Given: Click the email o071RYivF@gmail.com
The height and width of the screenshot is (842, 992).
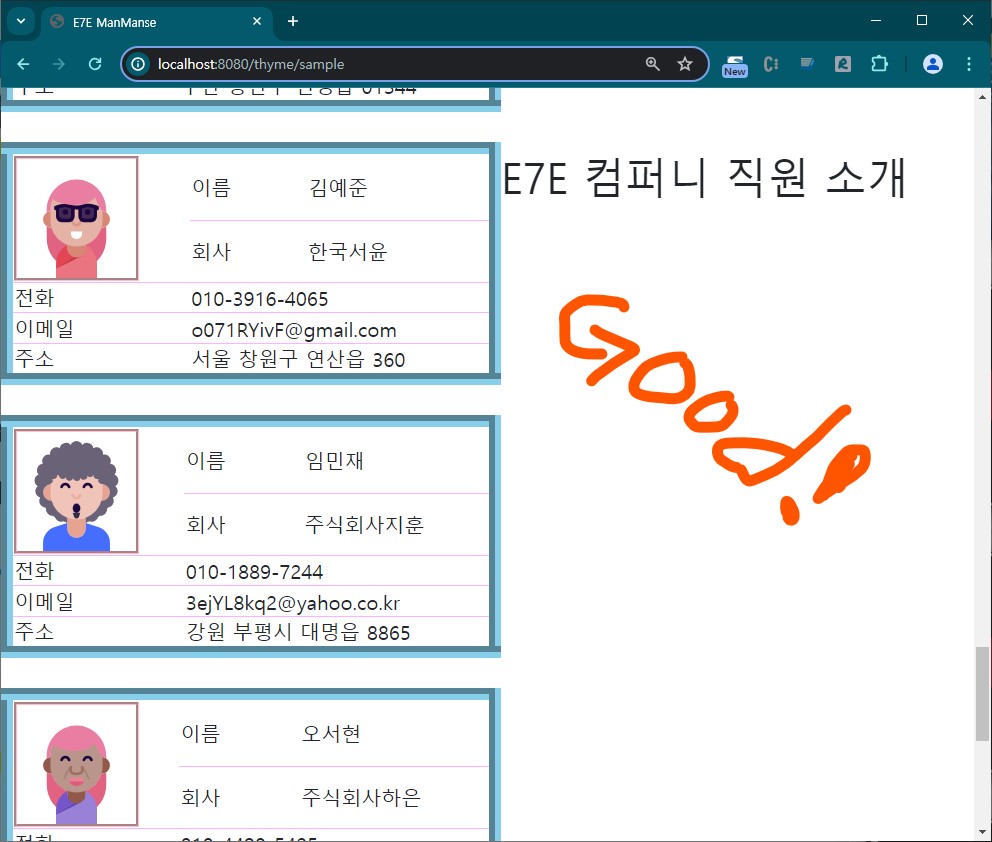Looking at the screenshot, I should [294, 330].
